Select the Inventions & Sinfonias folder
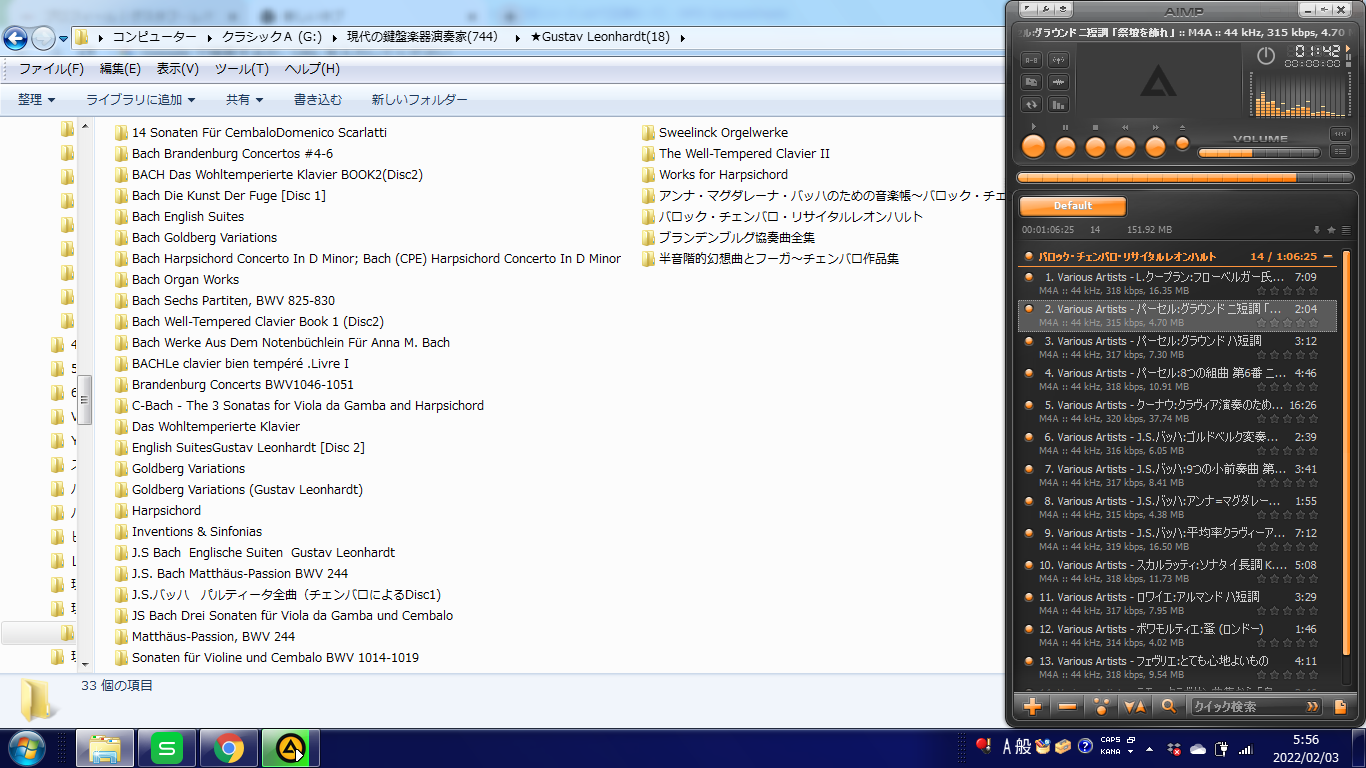 188,532
